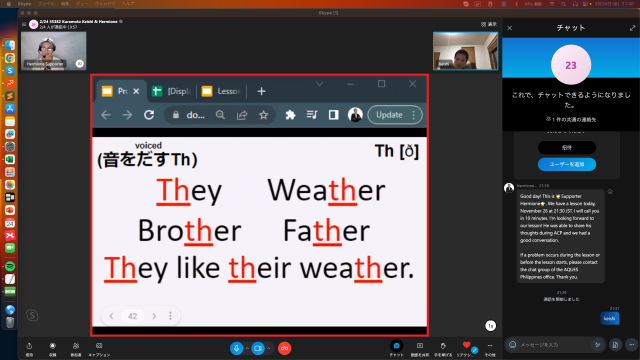Screen dimensions: 640x360
Task: Bookmark the page with the star icon
Action: [264, 115]
